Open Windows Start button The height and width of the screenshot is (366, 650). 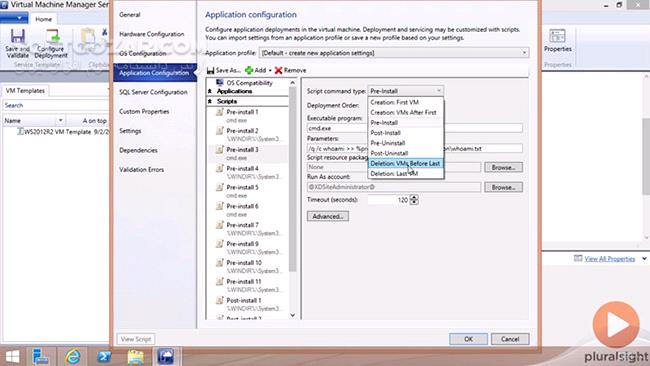tap(12, 356)
